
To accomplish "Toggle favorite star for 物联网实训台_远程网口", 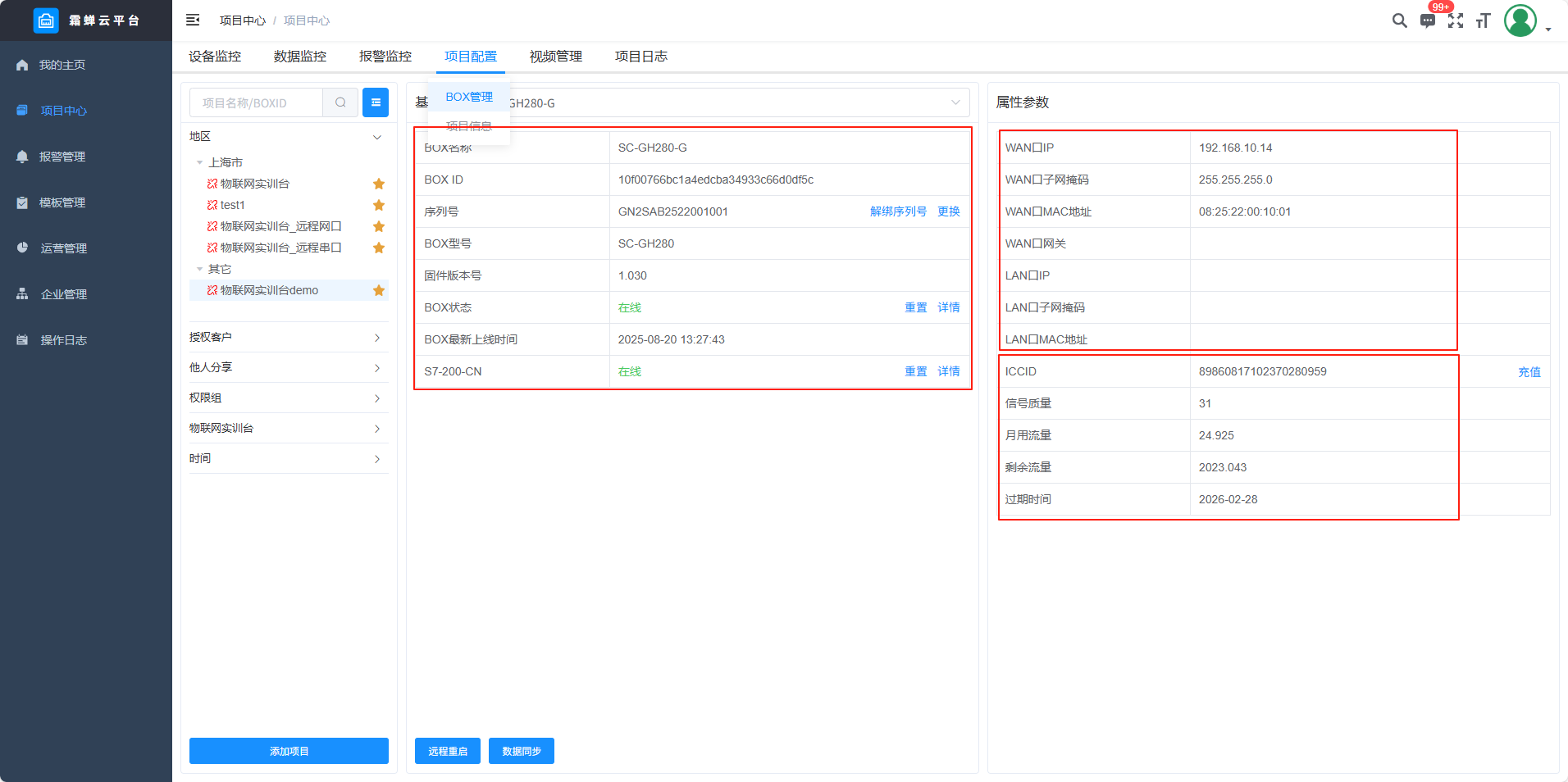I will pos(379,226).
